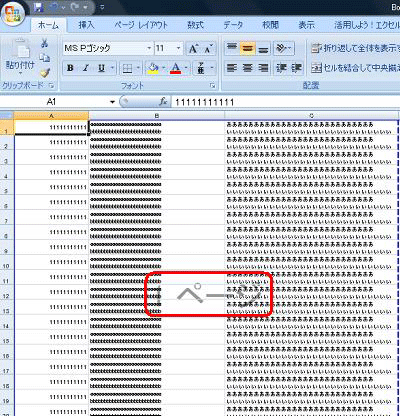Click cell B7 with wrapped text
The image size is (400, 416).
coord(157,217)
